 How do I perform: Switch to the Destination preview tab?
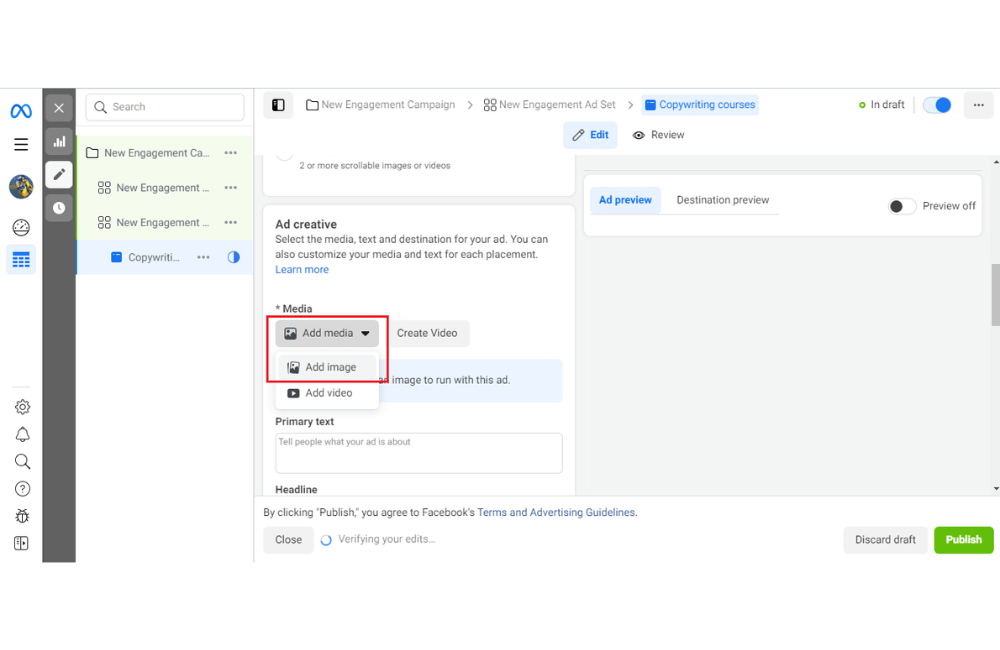(x=722, y=200)
